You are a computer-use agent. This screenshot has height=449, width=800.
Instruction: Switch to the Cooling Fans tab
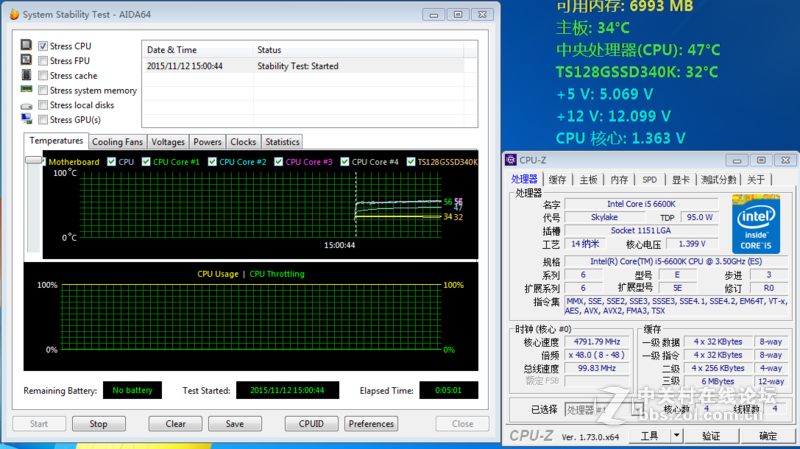117,142
